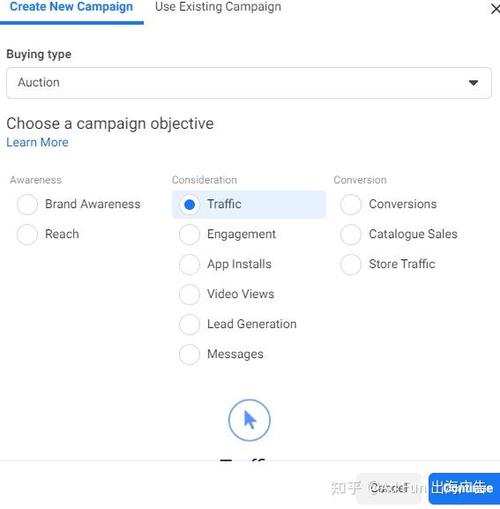500x509 pixels.
Task: Click the Traffic cursor icon illustration
Action: coord(249,420)
